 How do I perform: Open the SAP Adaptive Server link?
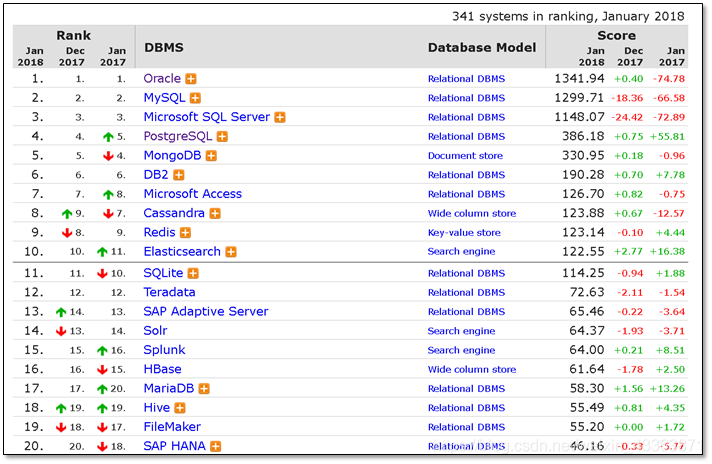click(x=206, y=312)
